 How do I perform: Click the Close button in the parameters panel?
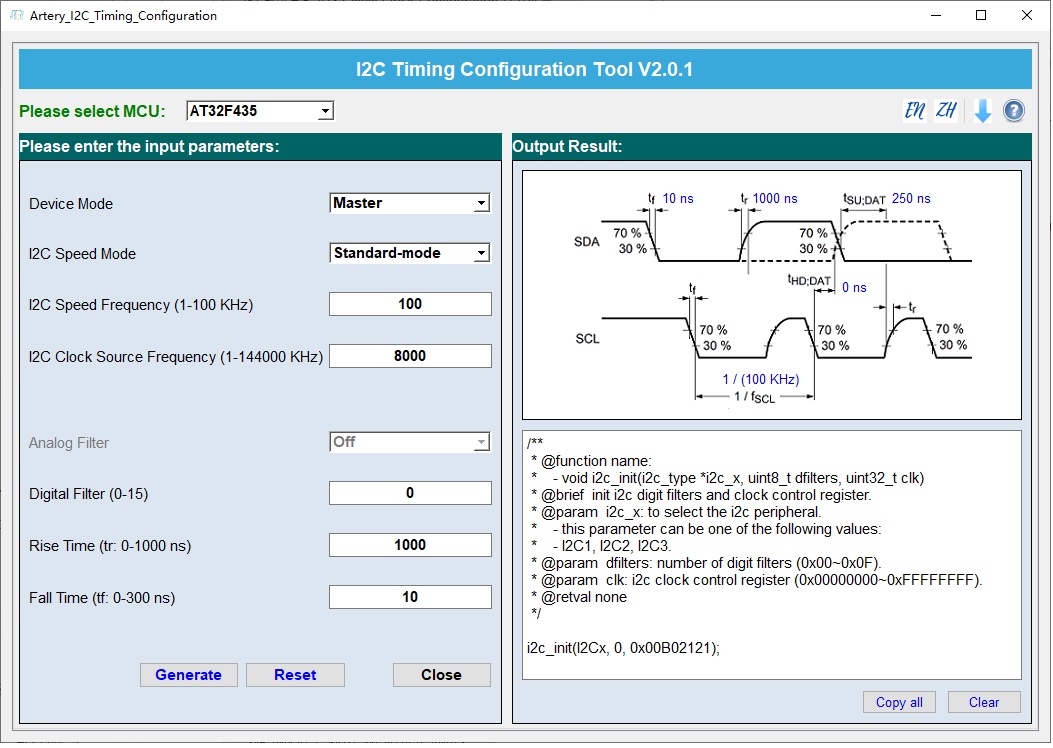point(441,675)
